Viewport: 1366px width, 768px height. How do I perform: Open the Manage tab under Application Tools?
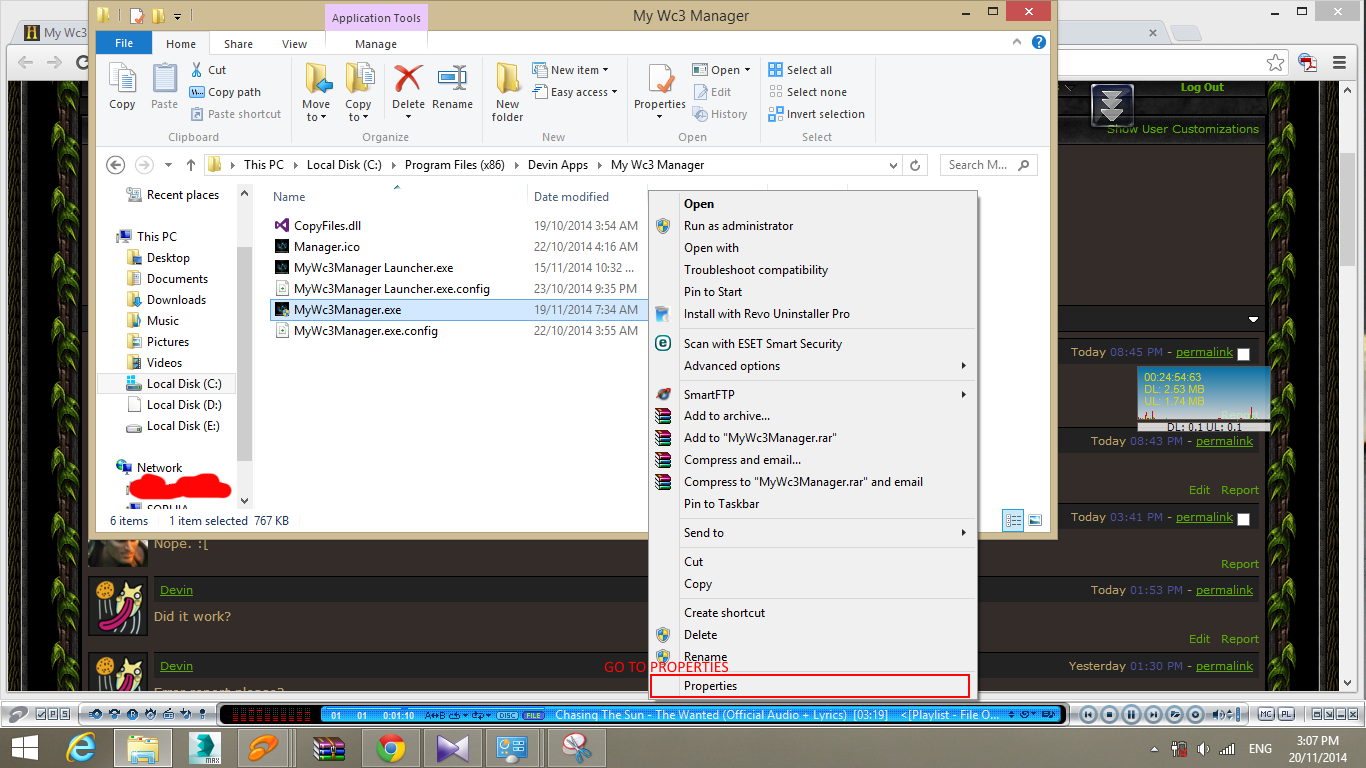click(376, 44)
